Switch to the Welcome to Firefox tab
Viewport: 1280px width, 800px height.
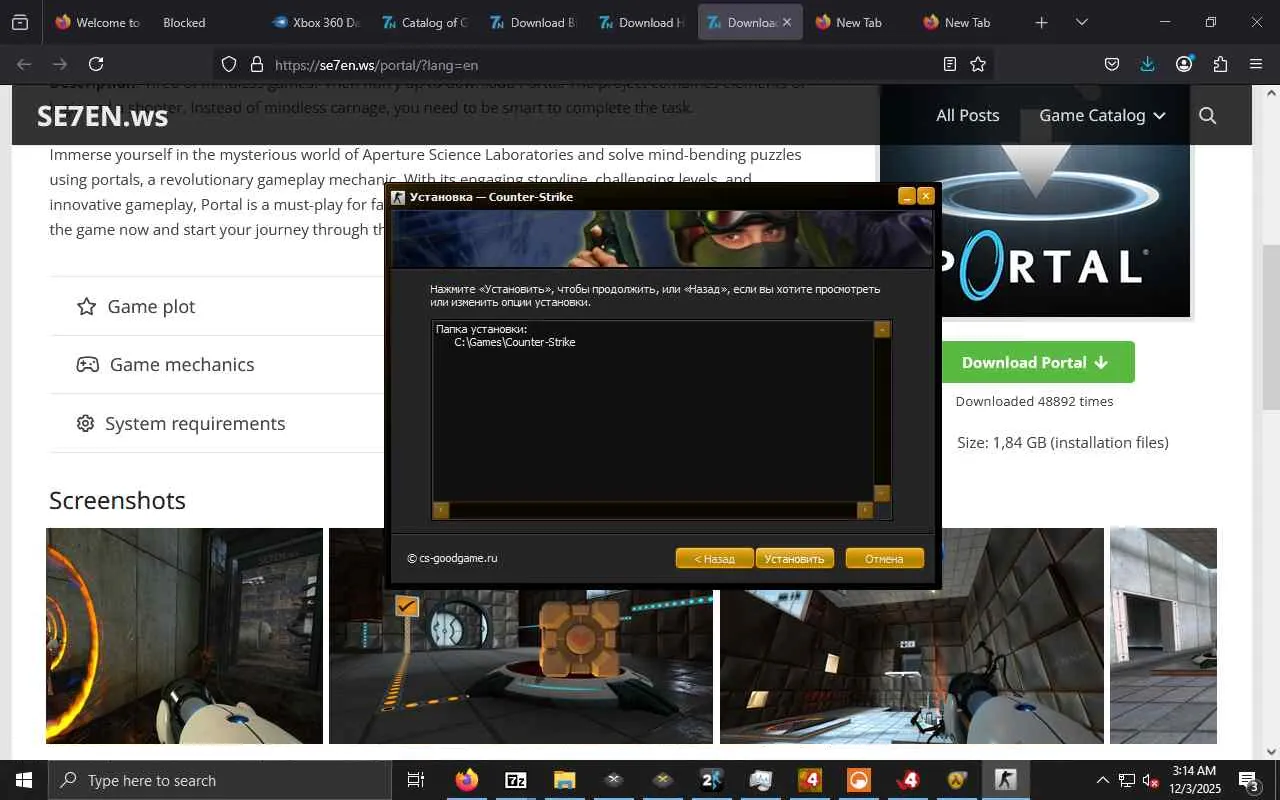pos(98,22)
